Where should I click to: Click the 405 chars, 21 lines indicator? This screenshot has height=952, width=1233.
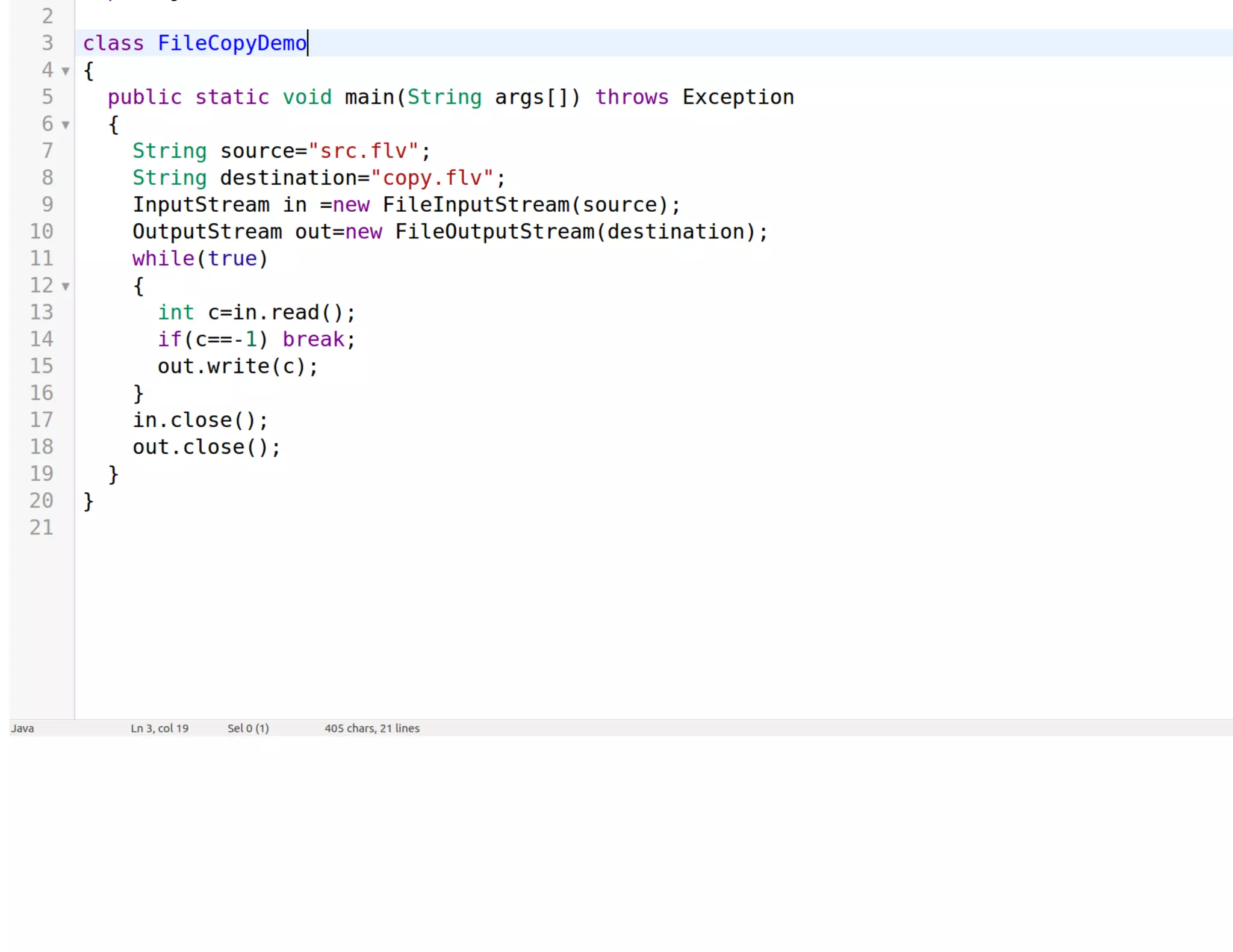(x=372, y=728)
